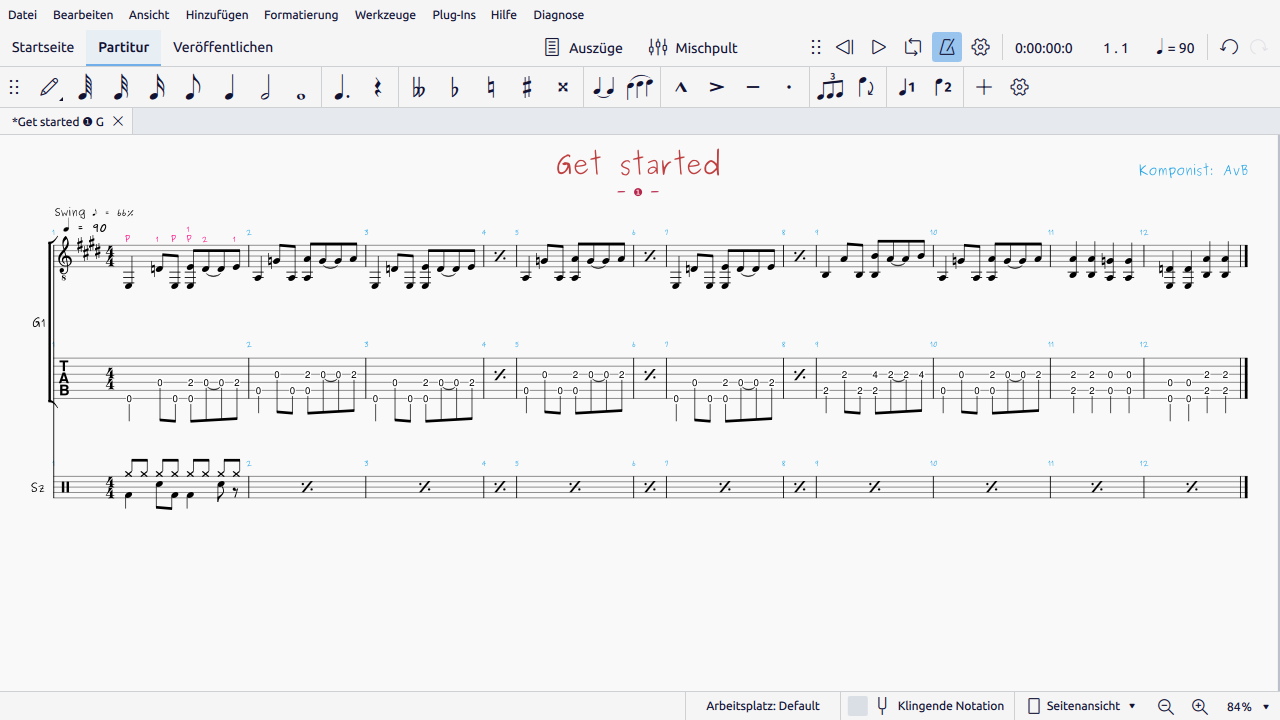Click the Auszüge parts button
The image size is (1280, 720).
(583, 47)
